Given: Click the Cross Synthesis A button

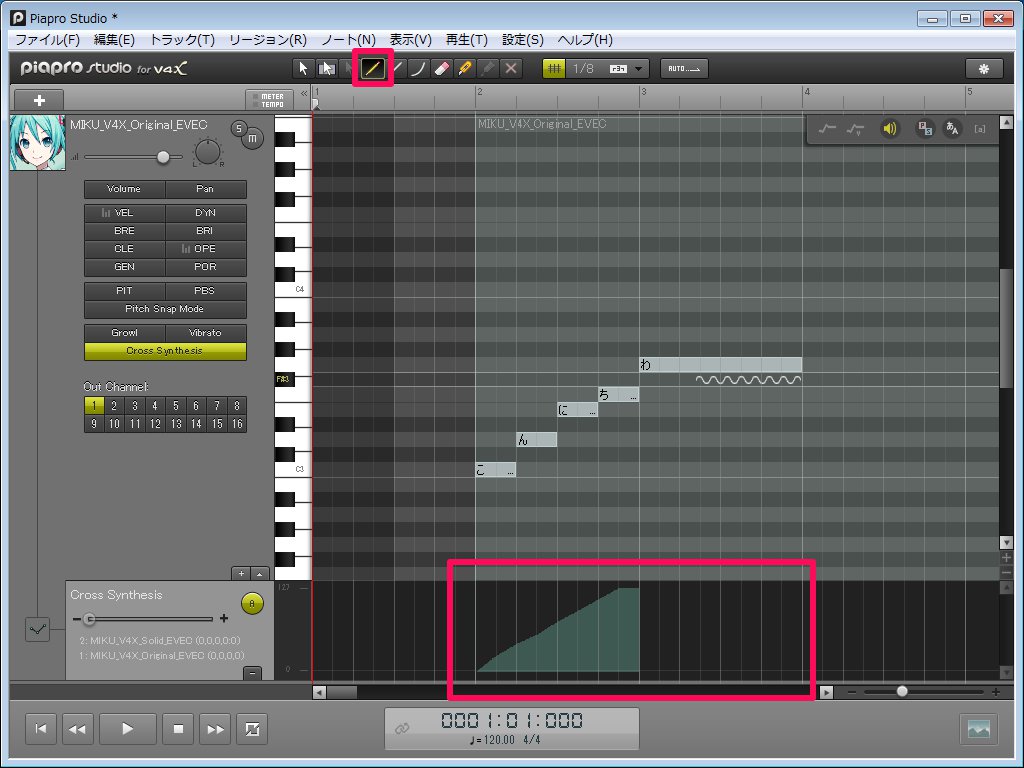Looking at the screenshot, I should click(x=252, y=603).
